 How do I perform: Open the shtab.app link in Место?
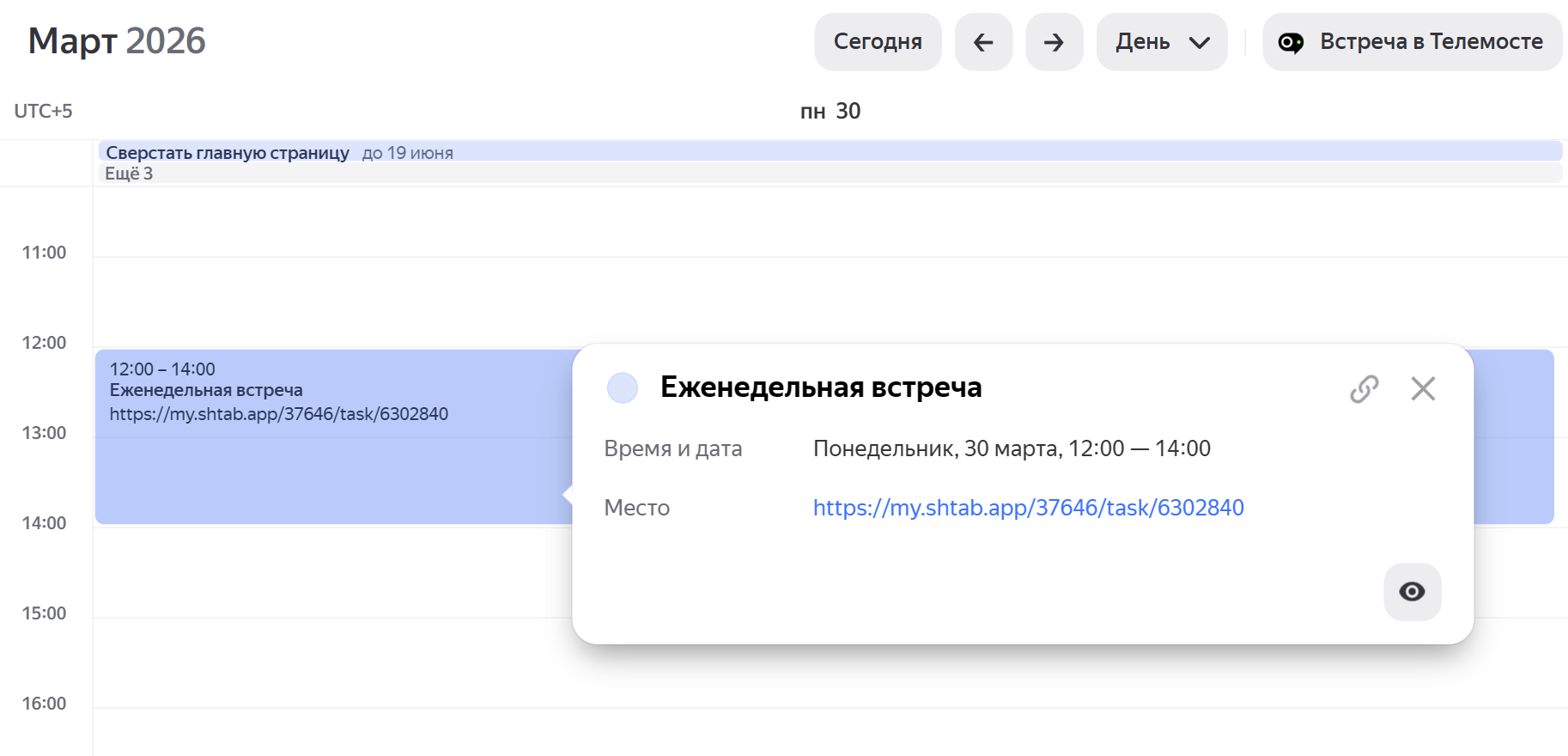coord(1028,508)
